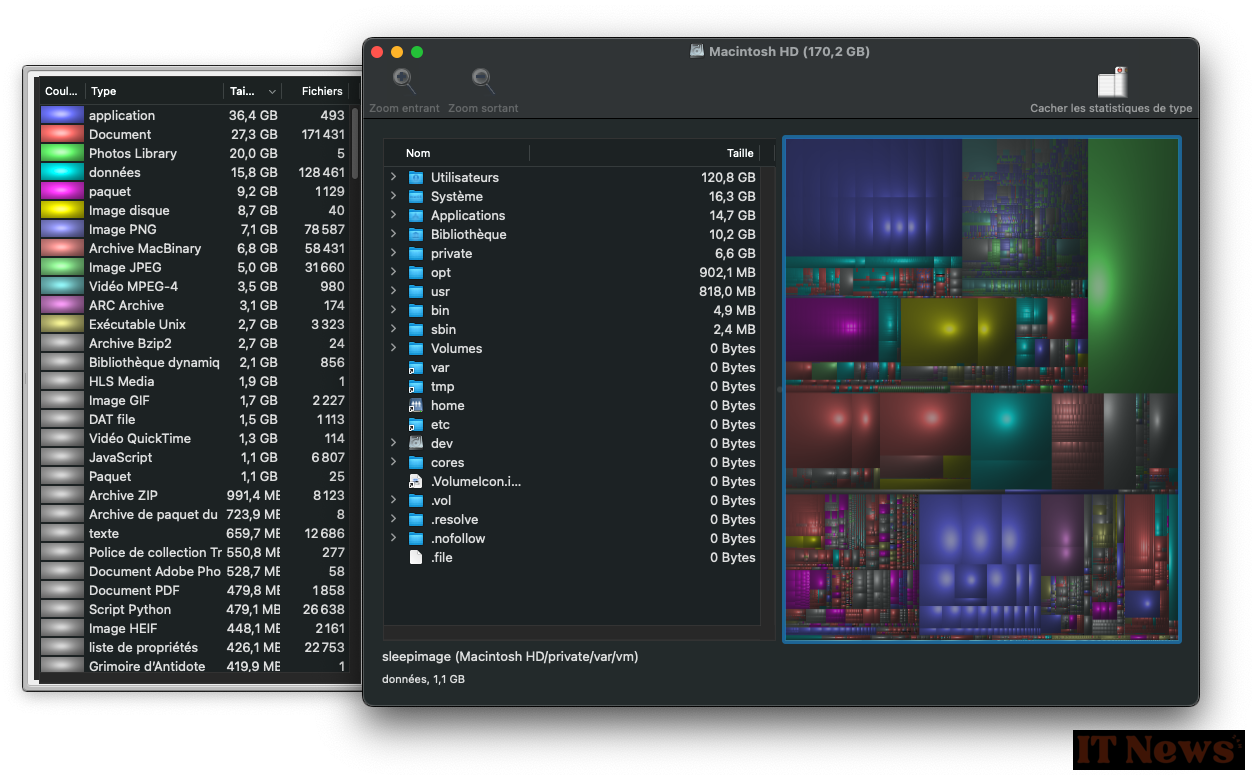
Task: Expand the usr folder row
Action: (x=393, y=291)
